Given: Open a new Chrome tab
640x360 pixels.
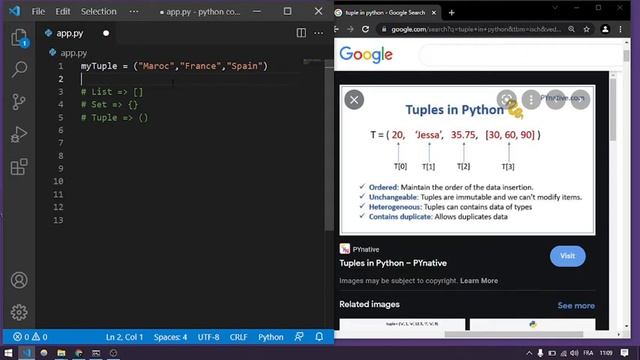Looking at the screenshot, I should (451, 13).
